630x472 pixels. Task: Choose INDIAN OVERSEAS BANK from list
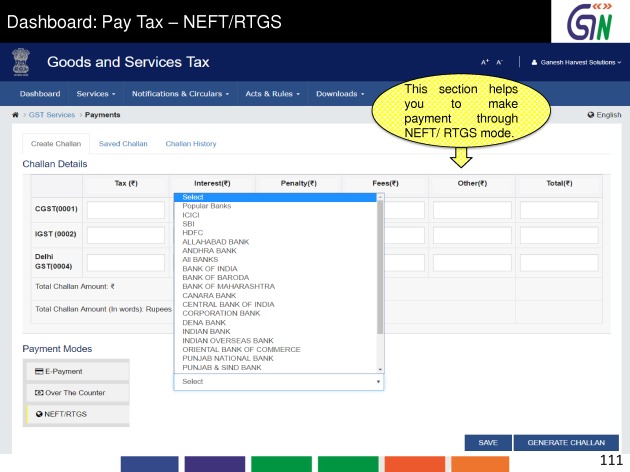click(276, 341)
